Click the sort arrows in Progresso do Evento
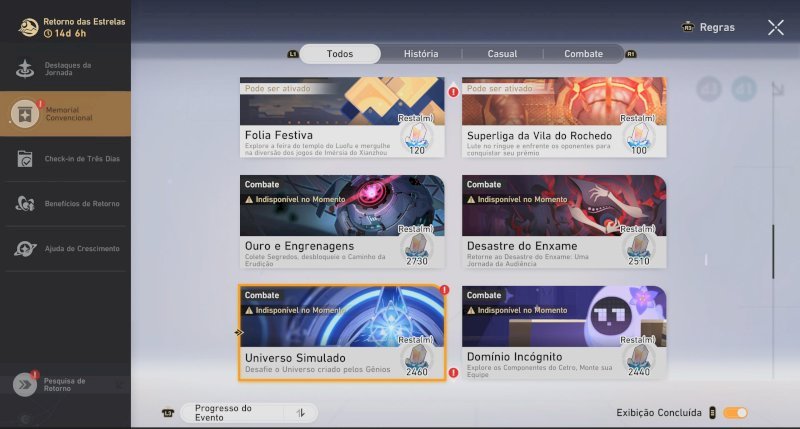The width and height of the screenshot is (800, 429). point(301,413)
